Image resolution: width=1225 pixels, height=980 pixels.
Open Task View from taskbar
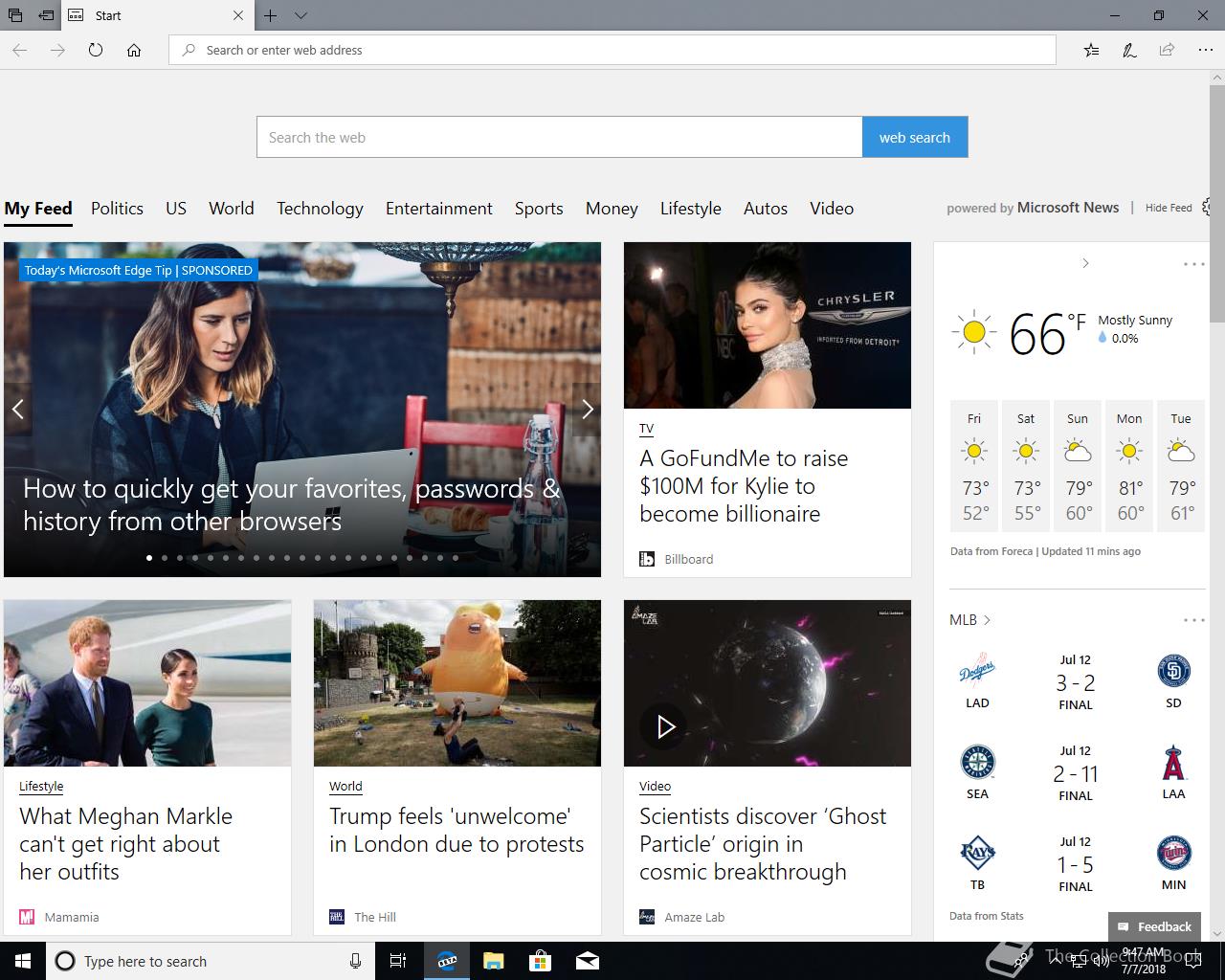tap(398, 961)
